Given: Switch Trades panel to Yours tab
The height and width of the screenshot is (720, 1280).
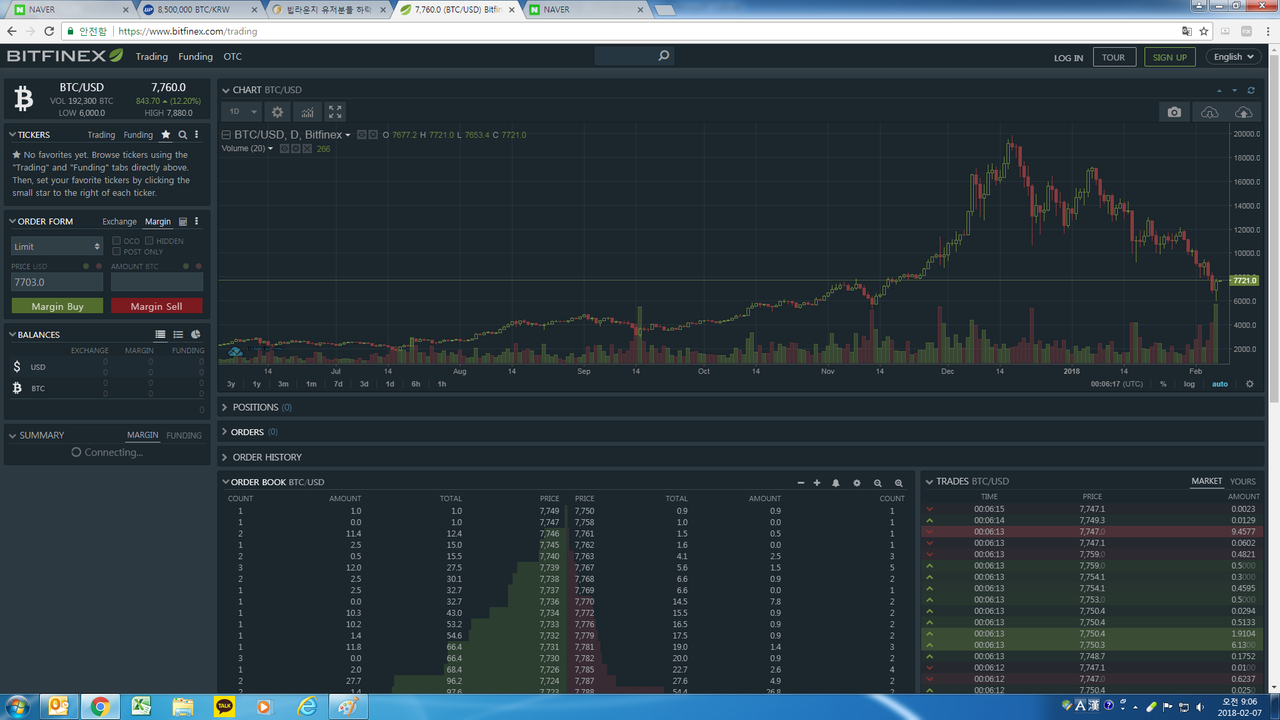Looking at the screenshot, I should (1243, 481).
